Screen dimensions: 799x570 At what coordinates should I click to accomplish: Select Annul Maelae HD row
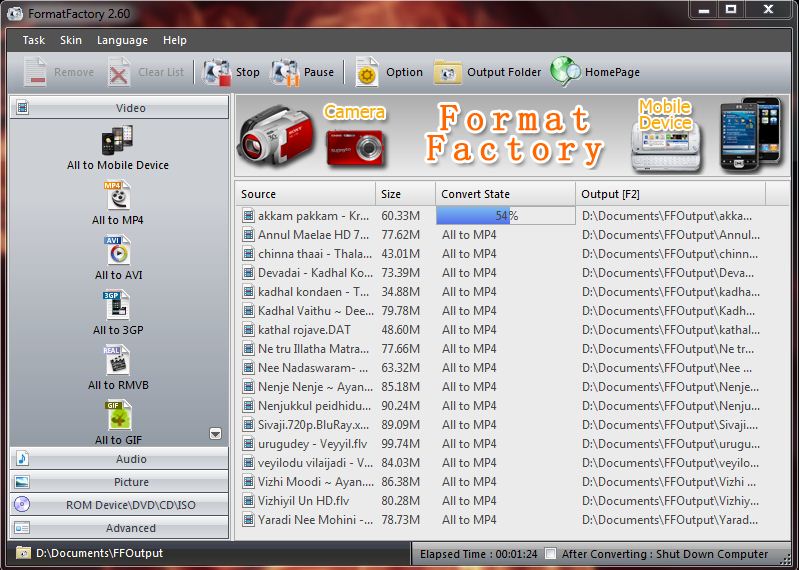(x=512, y=235)
